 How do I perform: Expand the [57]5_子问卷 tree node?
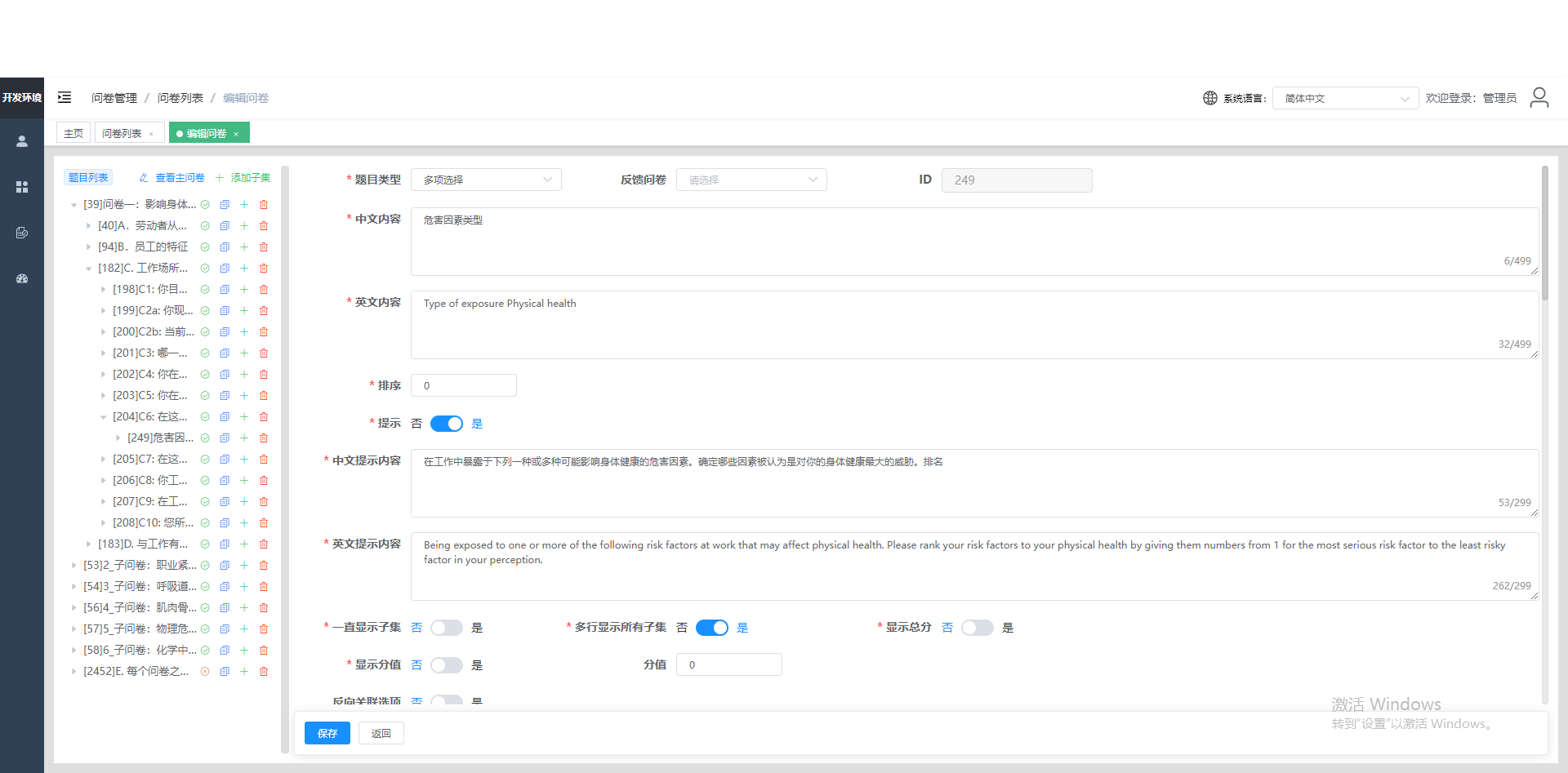pos(73,629)
